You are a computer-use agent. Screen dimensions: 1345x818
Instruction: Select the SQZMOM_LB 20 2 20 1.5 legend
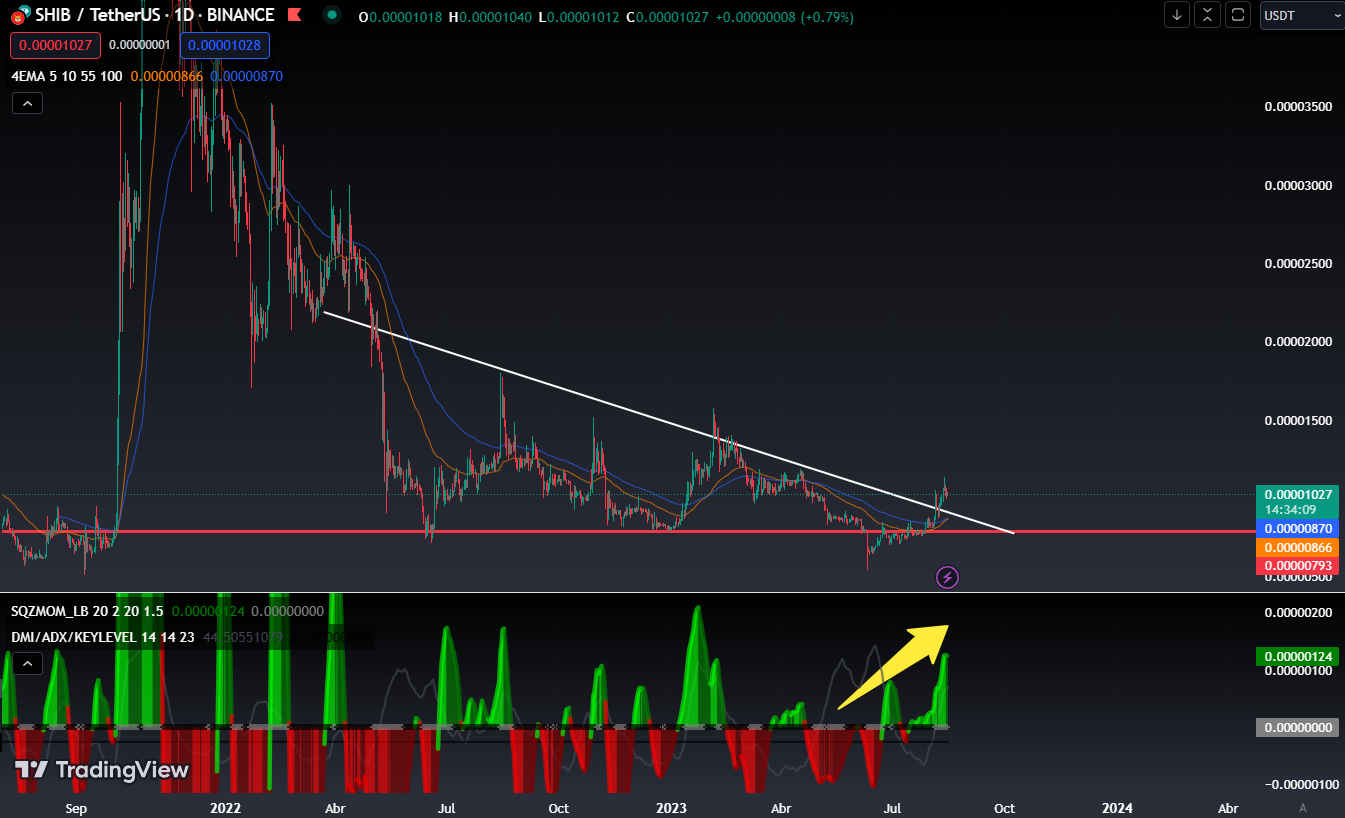88,611
